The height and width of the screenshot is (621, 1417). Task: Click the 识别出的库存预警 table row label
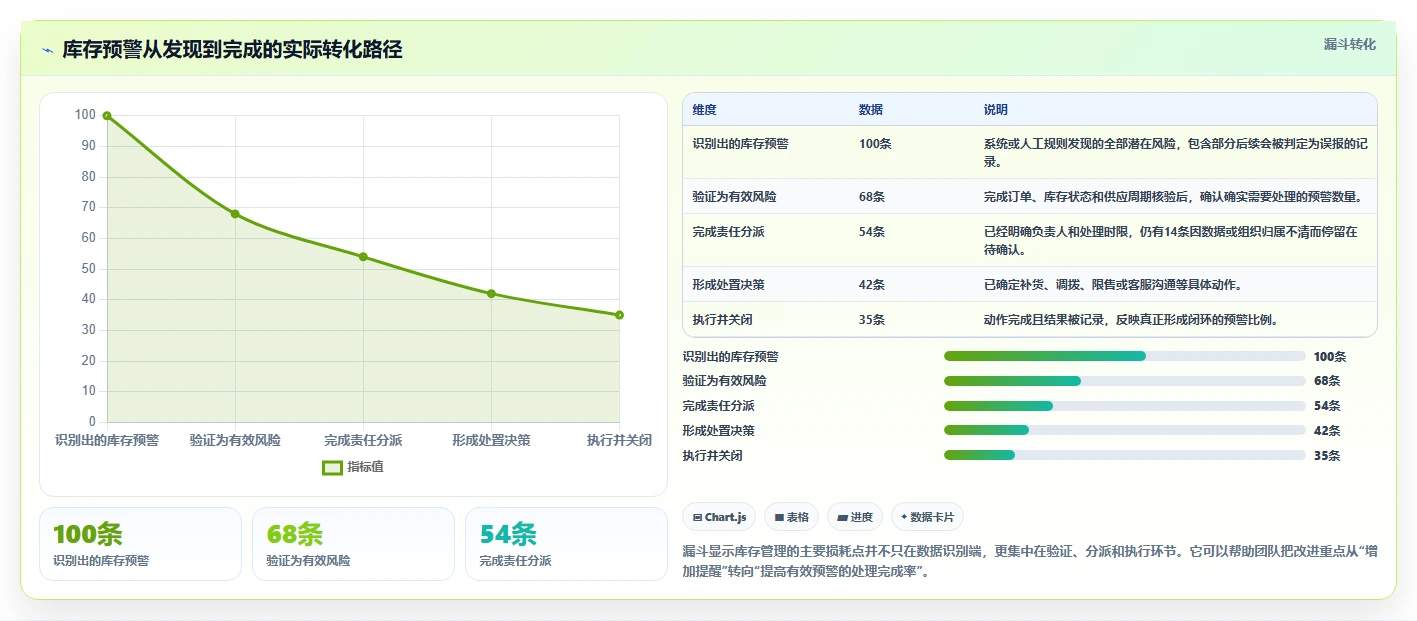740,144
